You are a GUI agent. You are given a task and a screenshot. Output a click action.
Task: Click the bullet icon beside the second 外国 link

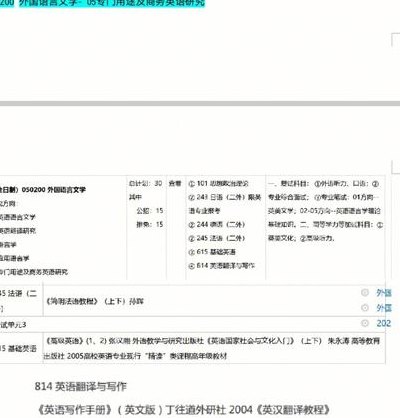pyautogui.click(x=365, y=308)
